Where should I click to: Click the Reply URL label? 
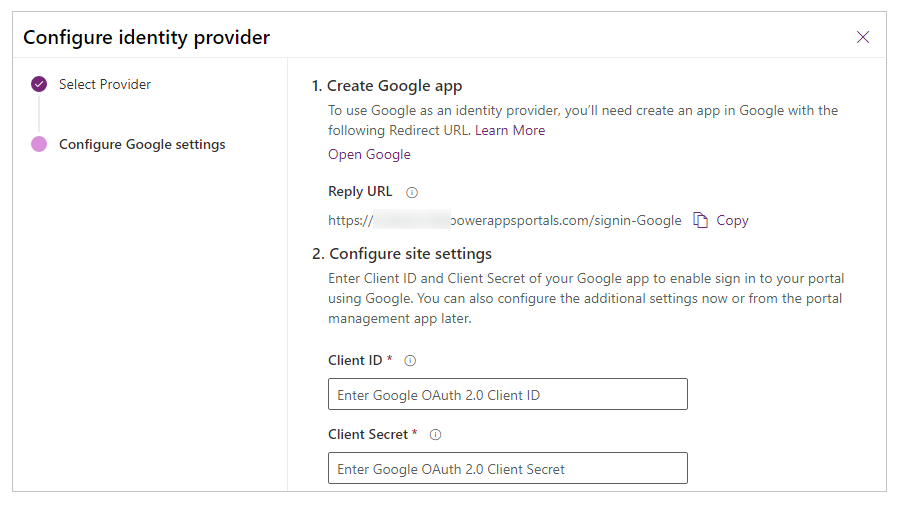click(360, 192)
